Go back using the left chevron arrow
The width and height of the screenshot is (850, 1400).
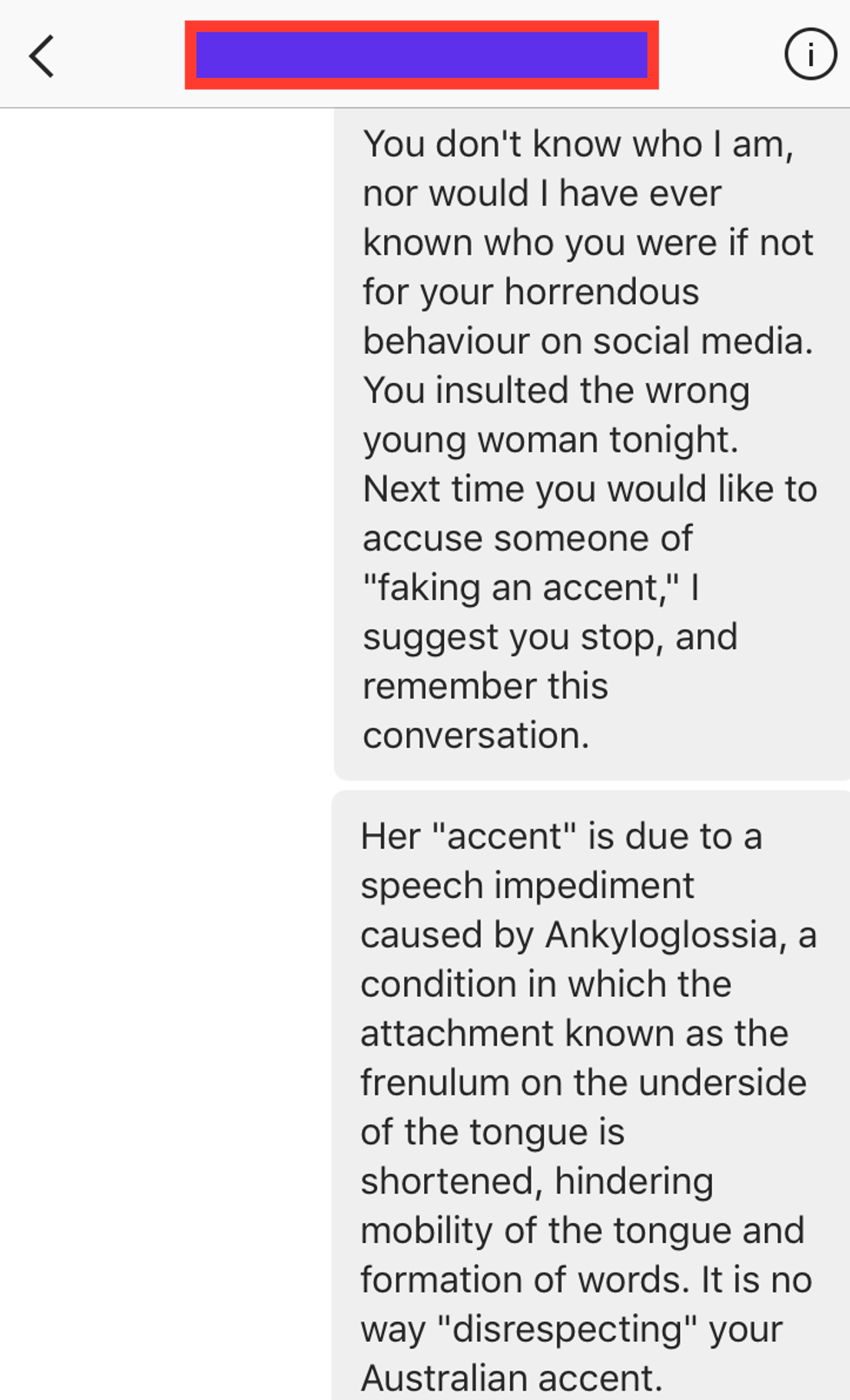point(42,56)
